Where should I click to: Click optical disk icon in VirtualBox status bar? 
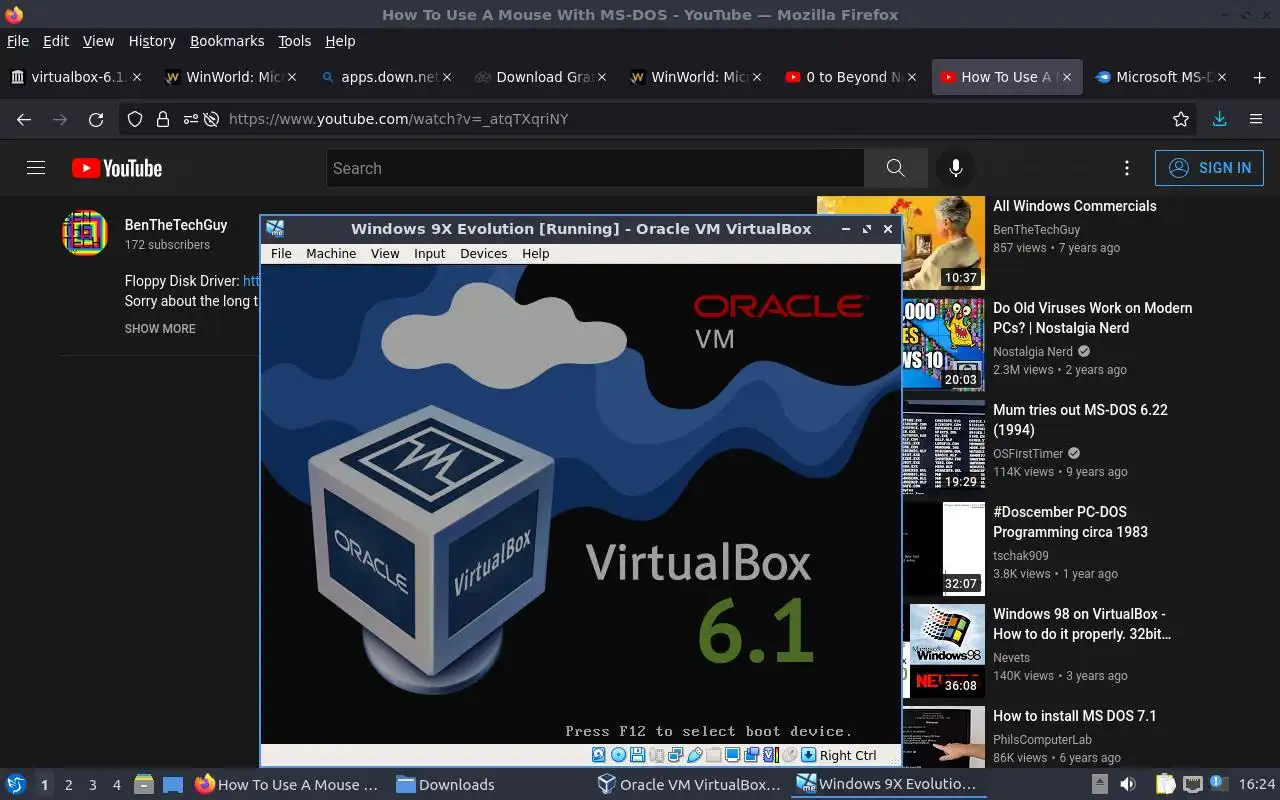619,755
